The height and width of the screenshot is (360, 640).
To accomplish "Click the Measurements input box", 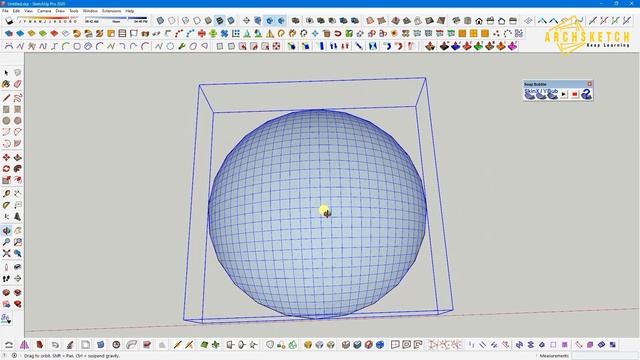I will click(605, 356).
